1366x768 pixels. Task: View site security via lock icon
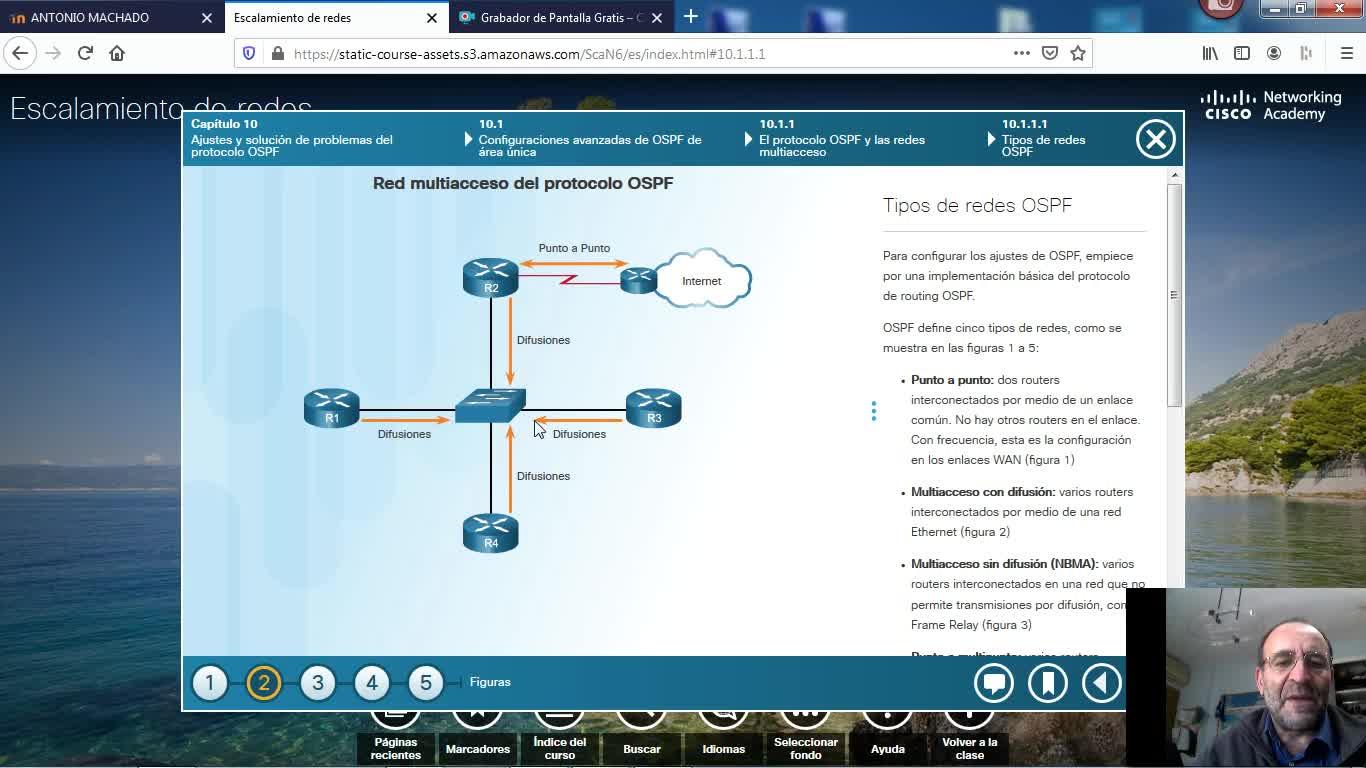pyautogui.click(x=276, y=54)
